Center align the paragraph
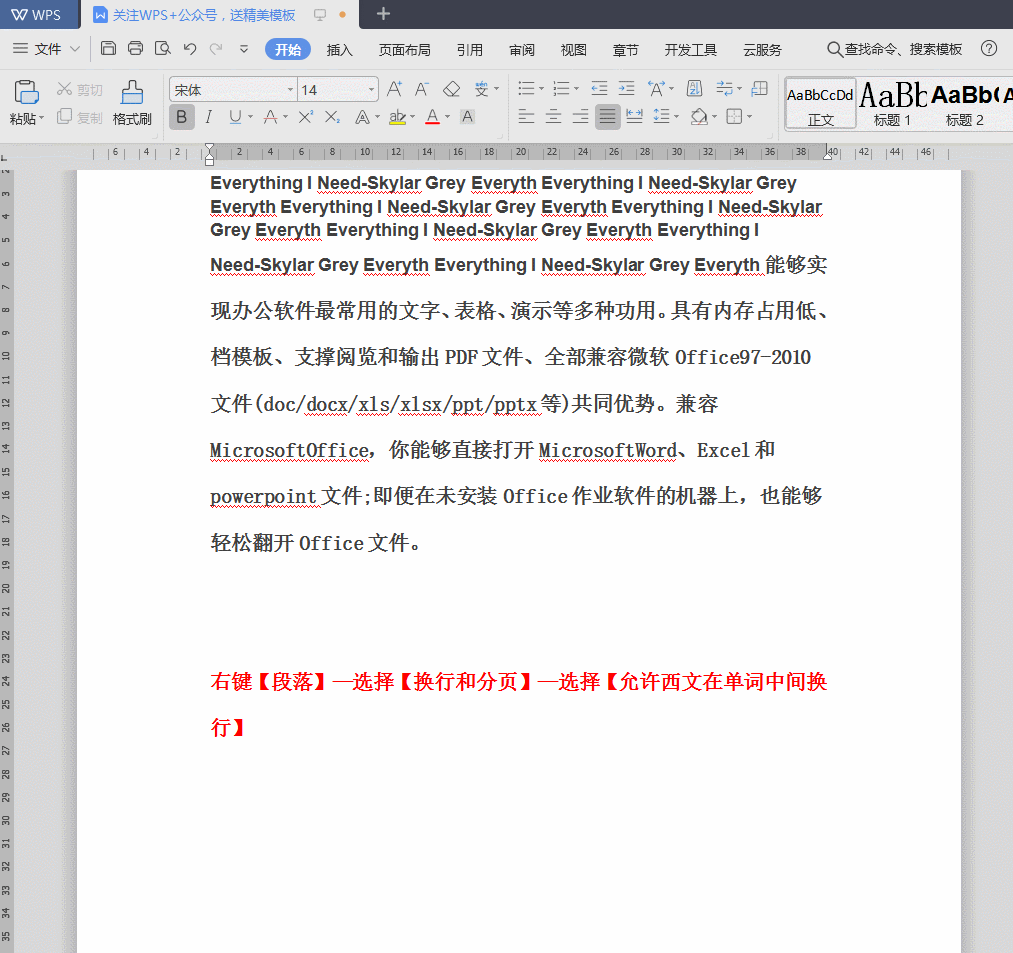1013x953 pixels. 554,117
